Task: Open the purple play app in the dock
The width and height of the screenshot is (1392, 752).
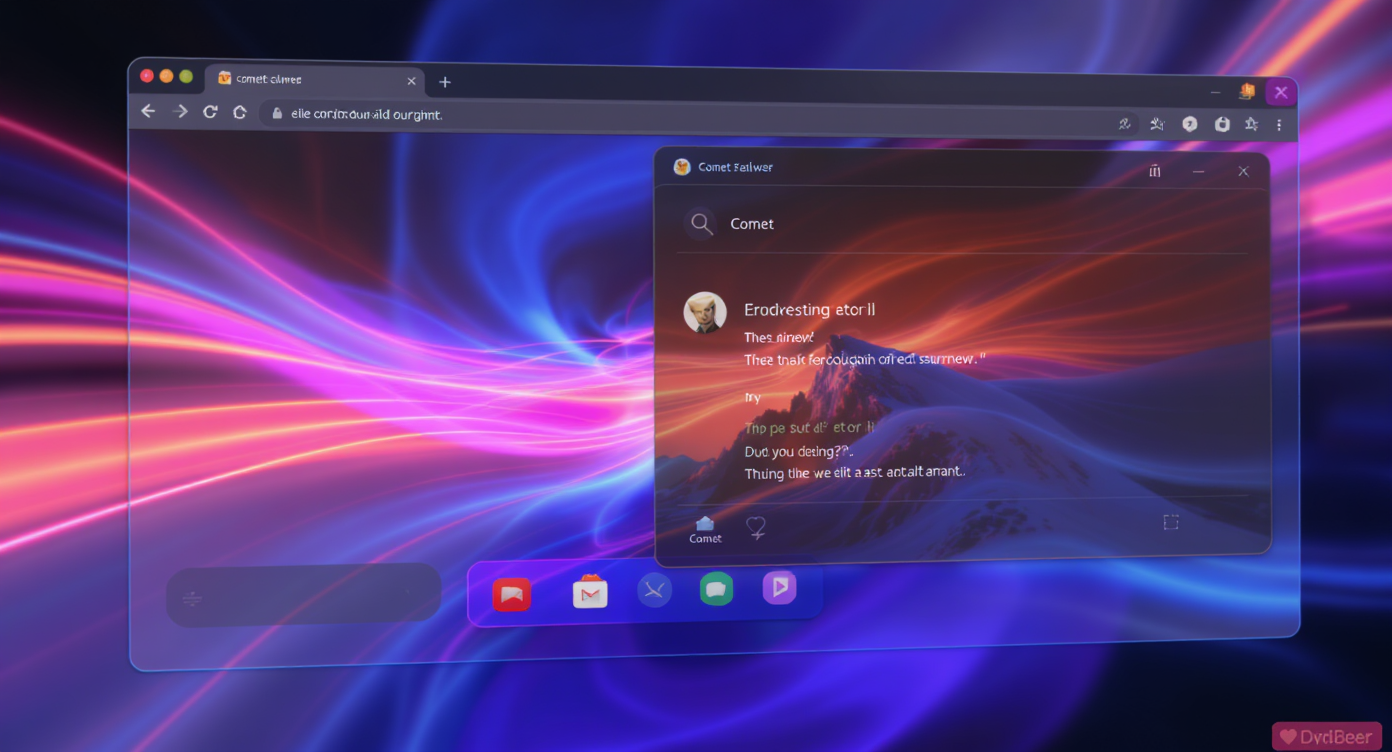Action: (x=779, y=587)
